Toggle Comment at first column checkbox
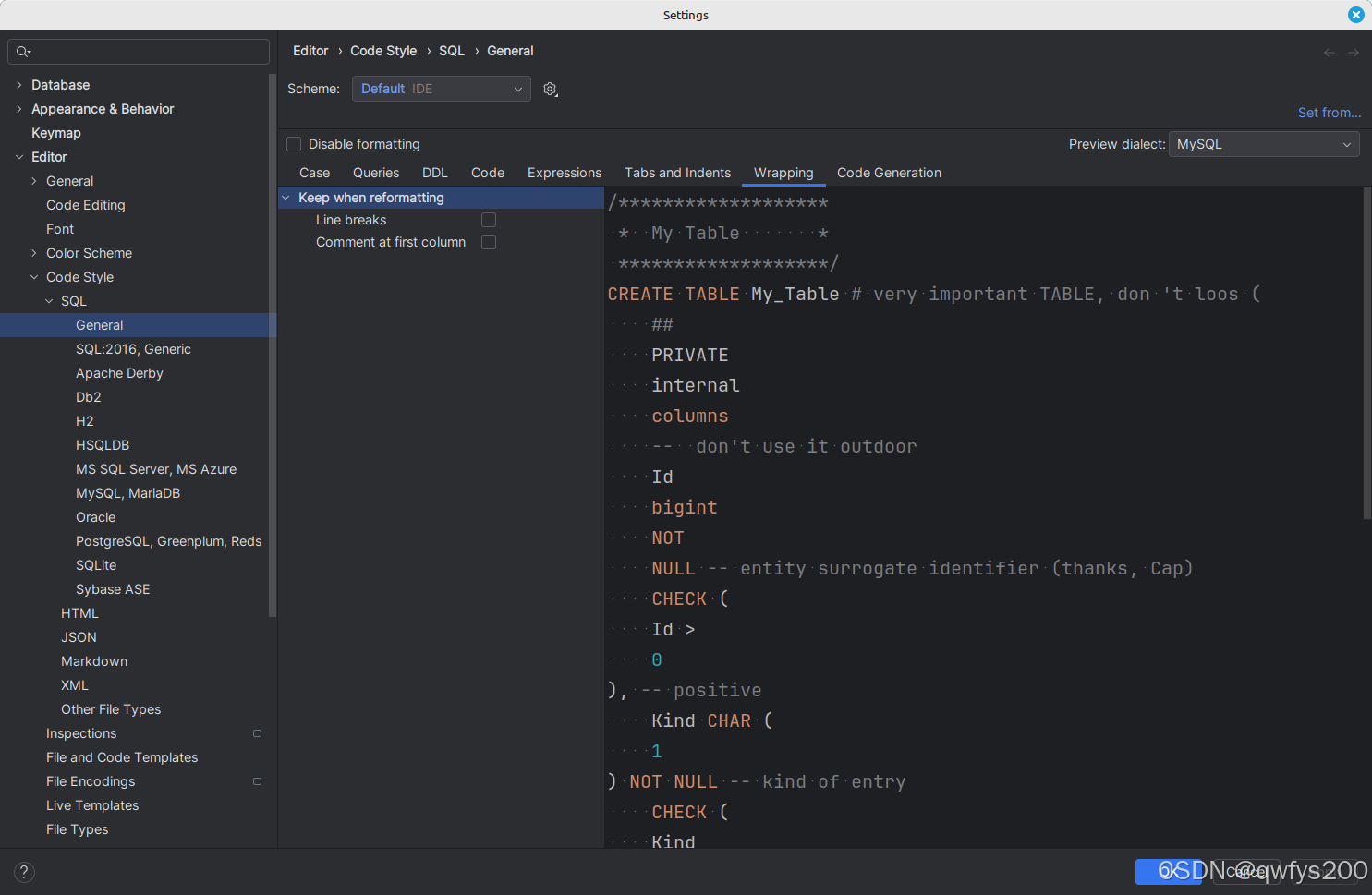The image size is (1372, 895). point(489,242)
